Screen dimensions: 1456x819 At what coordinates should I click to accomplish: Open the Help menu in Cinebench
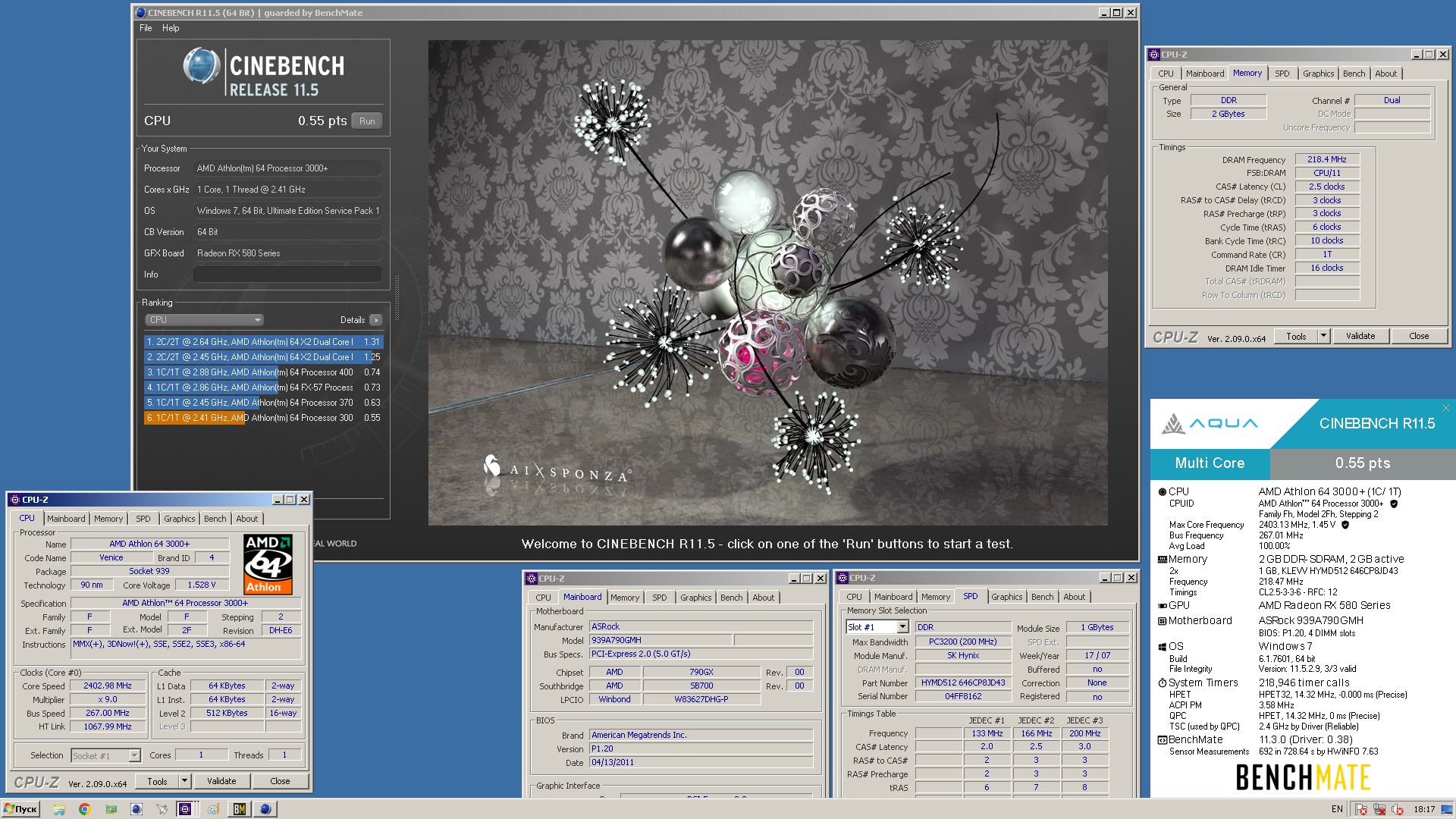click(x=171, y=28)
